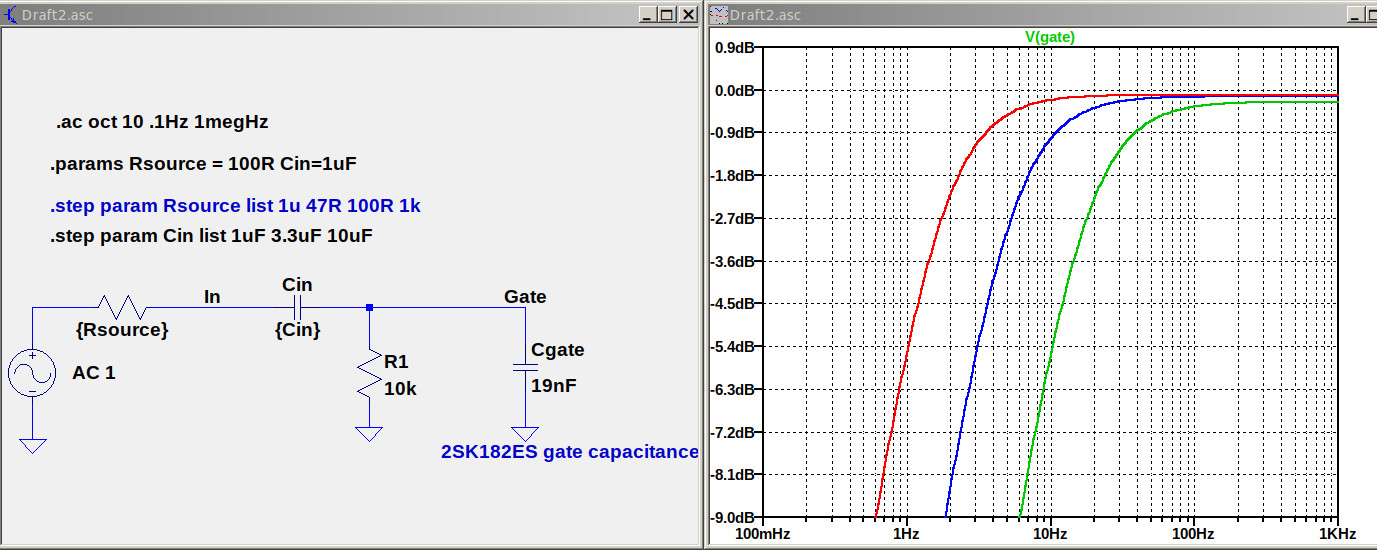
Task: Click the AC 1 source value
Action: [x=94, y=373]
